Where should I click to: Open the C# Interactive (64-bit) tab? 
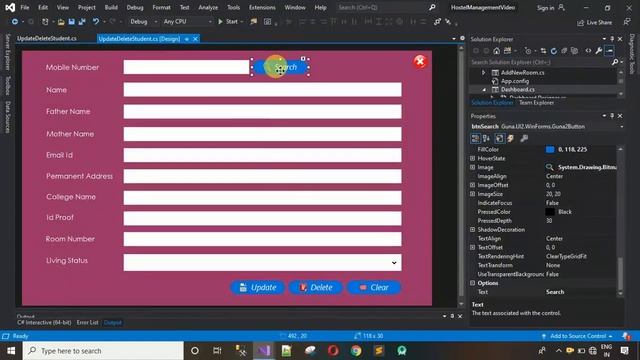coord(44,322)
